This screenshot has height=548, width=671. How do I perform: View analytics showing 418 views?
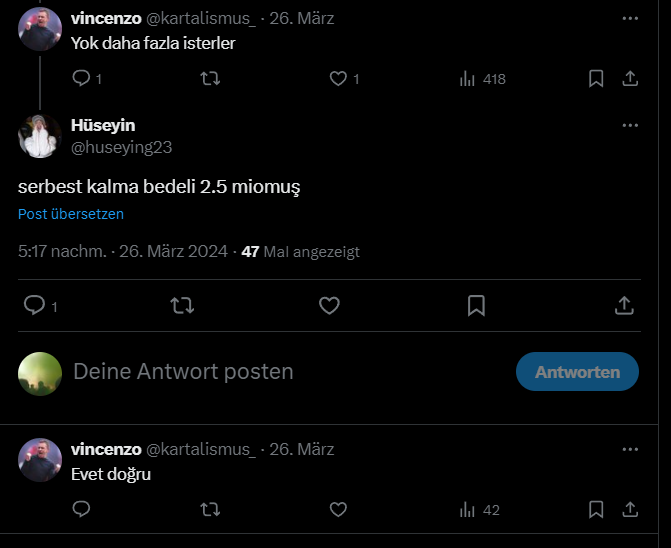tap(467, 78)
